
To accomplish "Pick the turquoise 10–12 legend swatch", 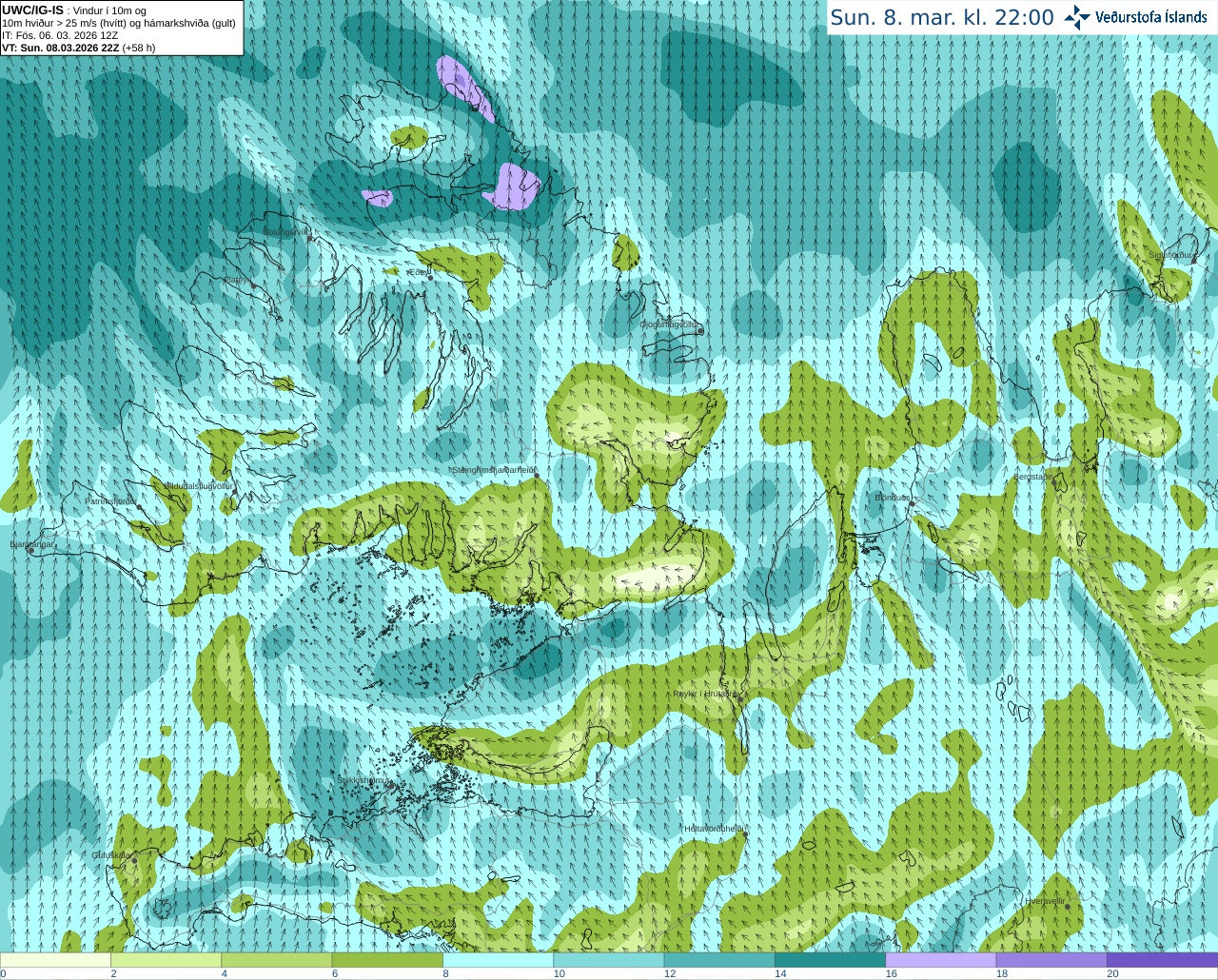I will pos(609,960).
